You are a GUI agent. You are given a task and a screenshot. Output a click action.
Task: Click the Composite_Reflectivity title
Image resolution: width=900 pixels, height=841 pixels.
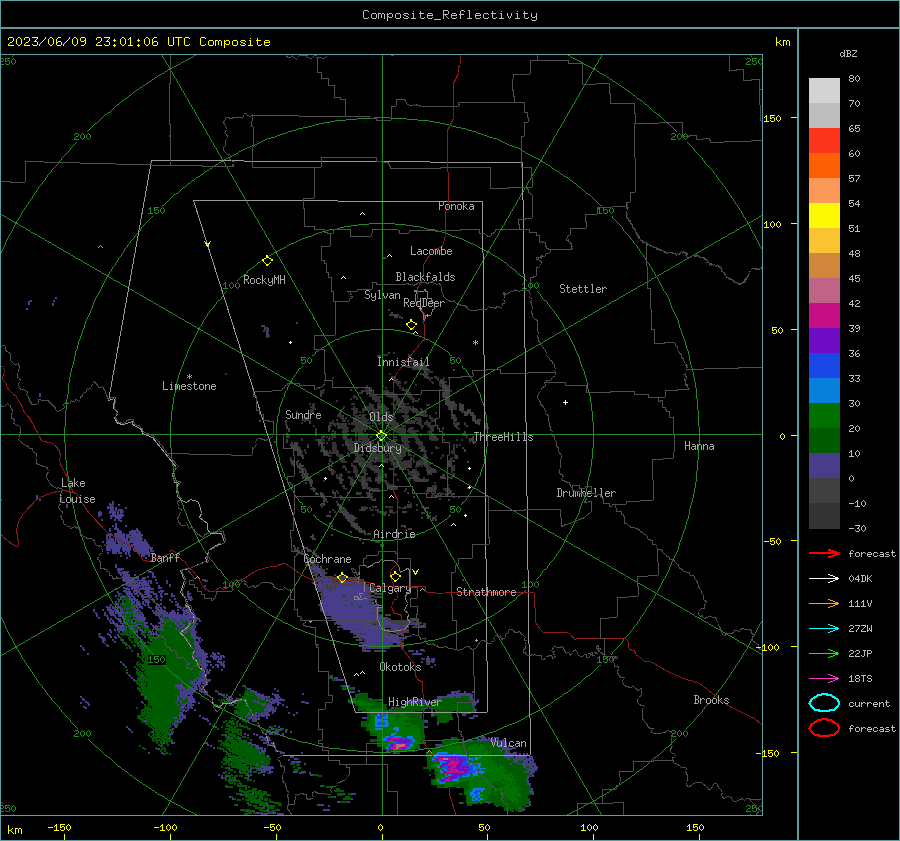[x=449, y=15]
